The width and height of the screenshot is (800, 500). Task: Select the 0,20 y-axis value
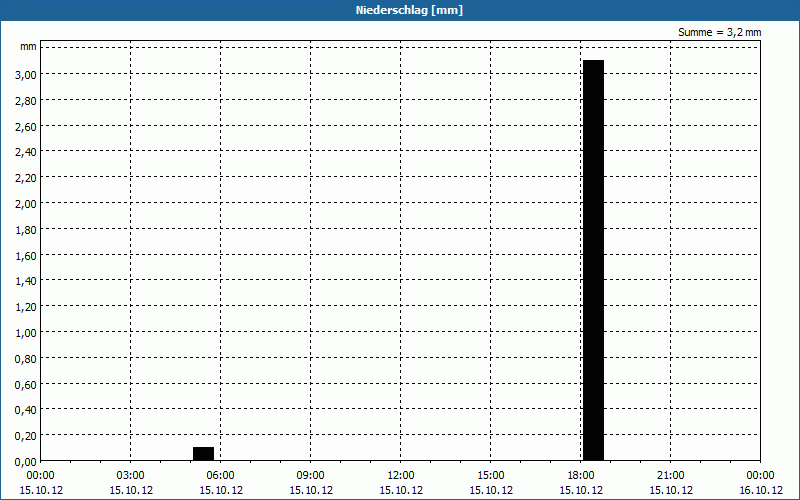tap(26, 436)
